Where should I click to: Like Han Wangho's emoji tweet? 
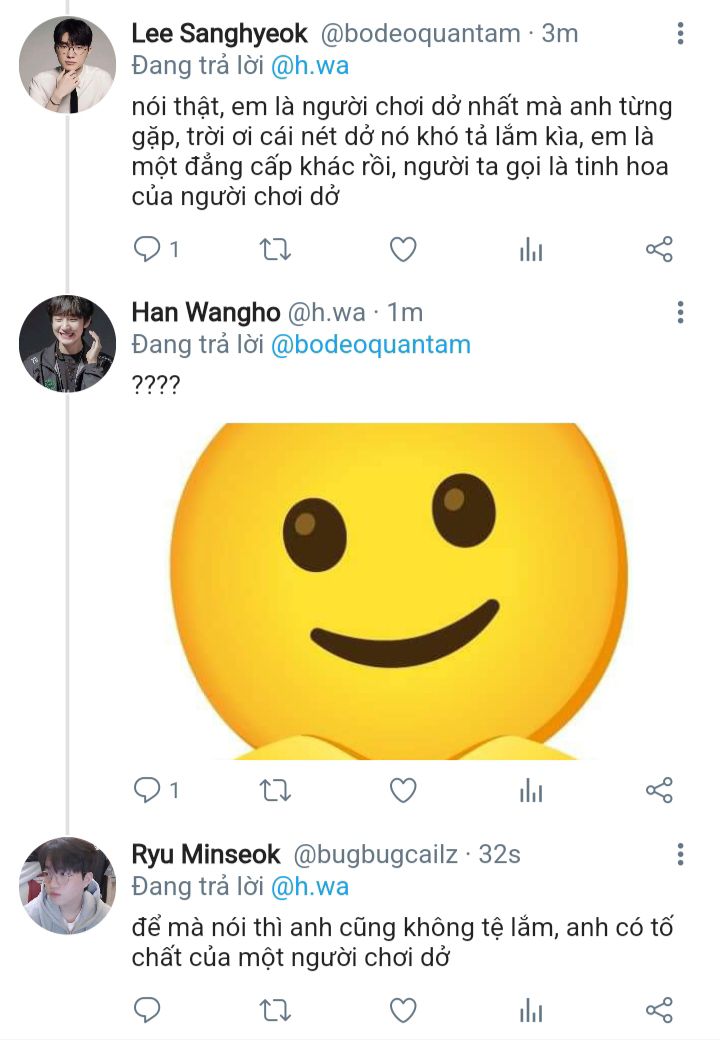[x=402, y=791]
